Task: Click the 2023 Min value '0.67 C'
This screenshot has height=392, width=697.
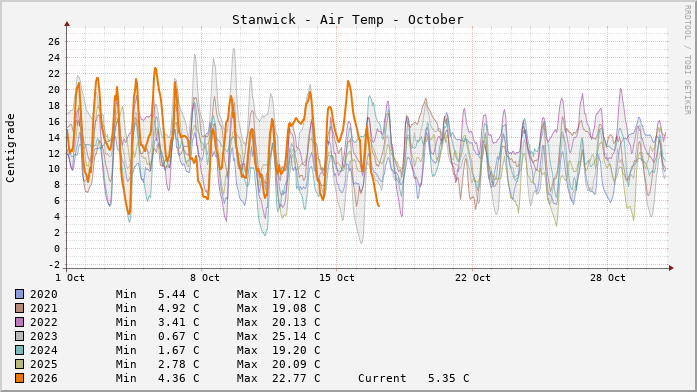Action: (179, 336)
